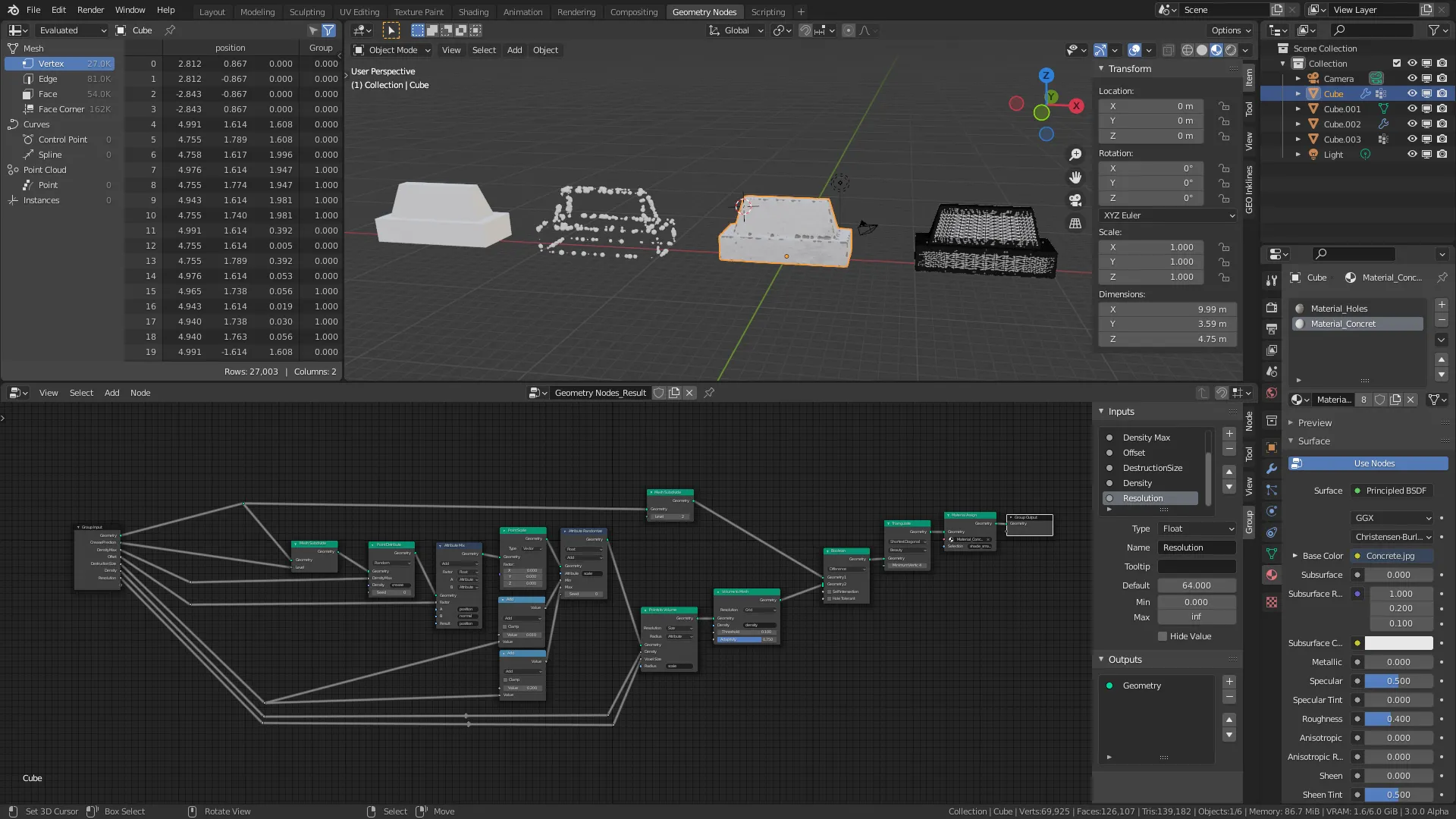Open the Options button in viewport header
This screenshot has width=1456, height=819.
(x=1230, y=30)
